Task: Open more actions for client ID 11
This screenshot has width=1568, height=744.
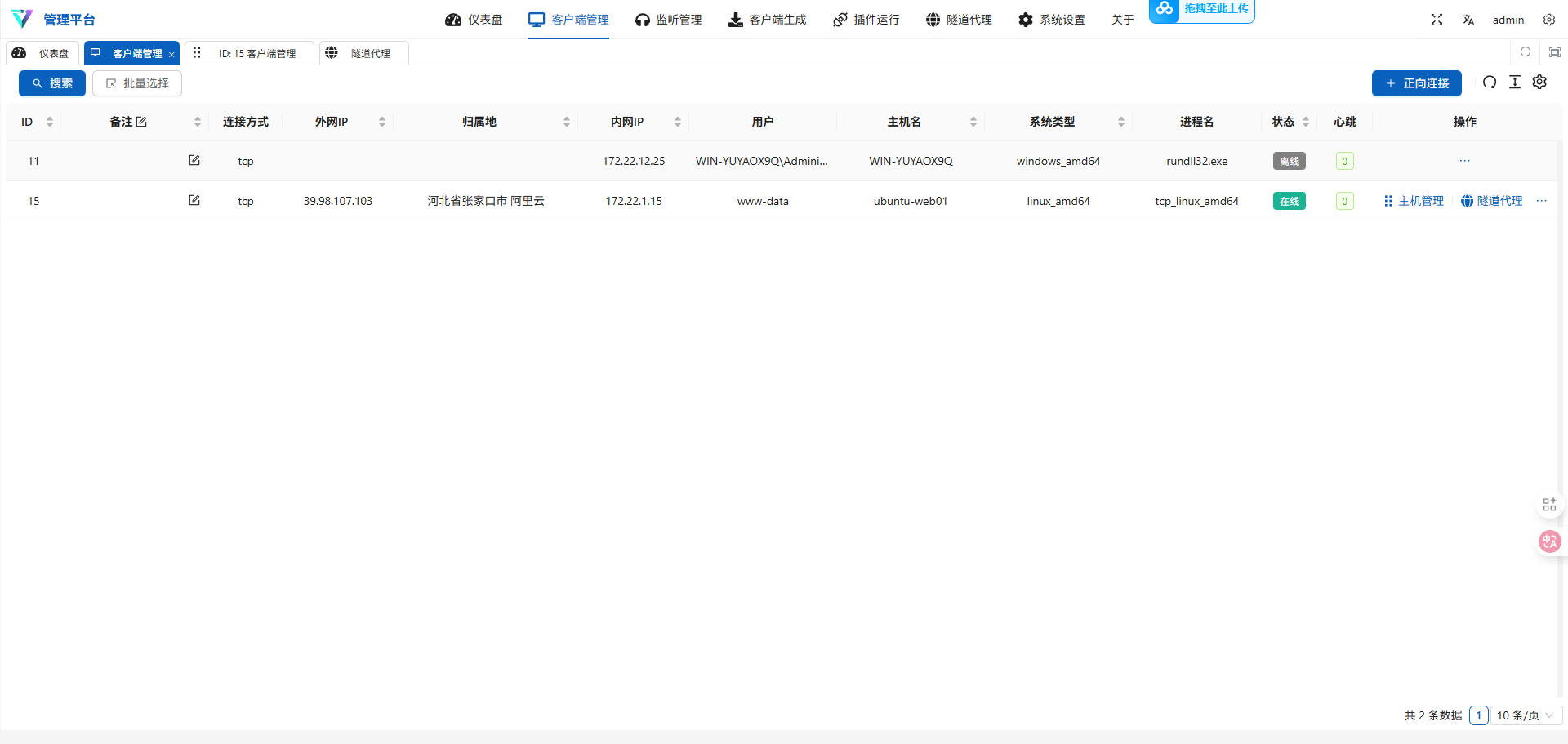Action: pos(1464,161)
